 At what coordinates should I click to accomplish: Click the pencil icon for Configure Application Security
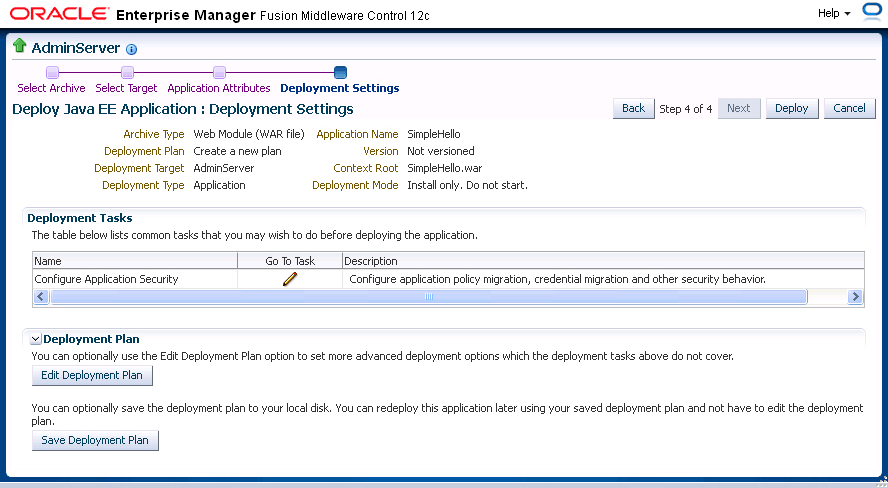(x=289, y=279)
